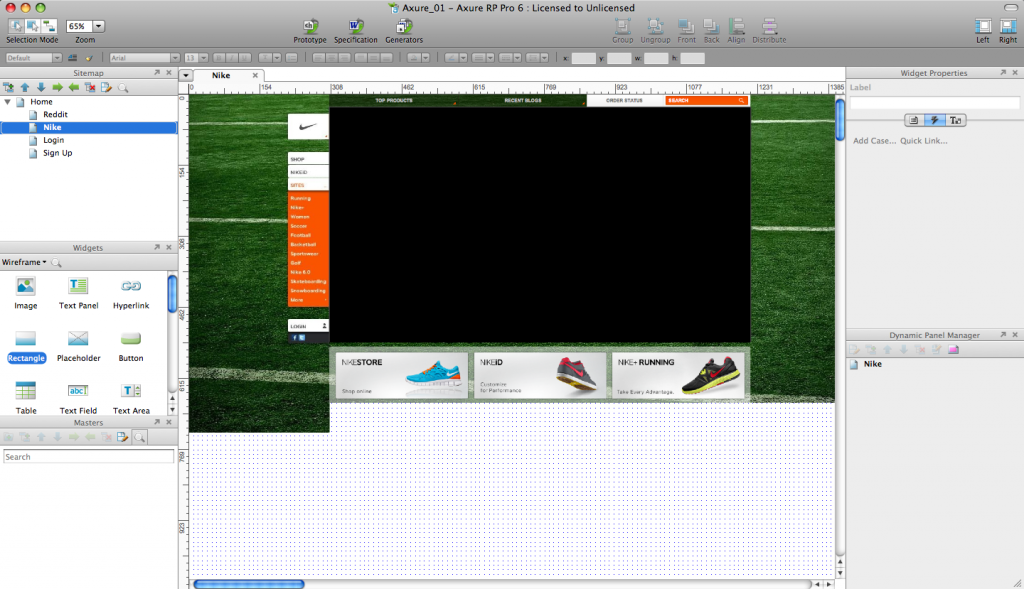Click the Sitemap search magnifier
This screenshot has height=589, width=1024.
pos(123,88)
